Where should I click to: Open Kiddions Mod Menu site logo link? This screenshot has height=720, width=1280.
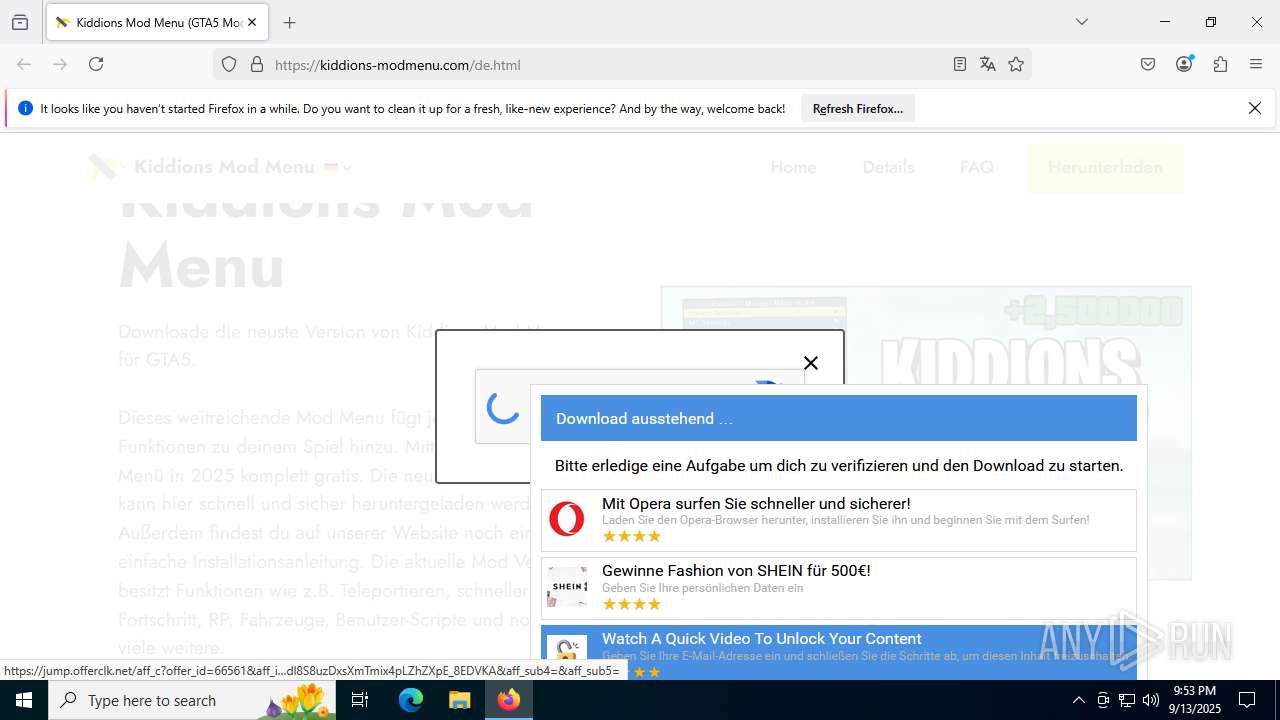(x=201, y=167)
